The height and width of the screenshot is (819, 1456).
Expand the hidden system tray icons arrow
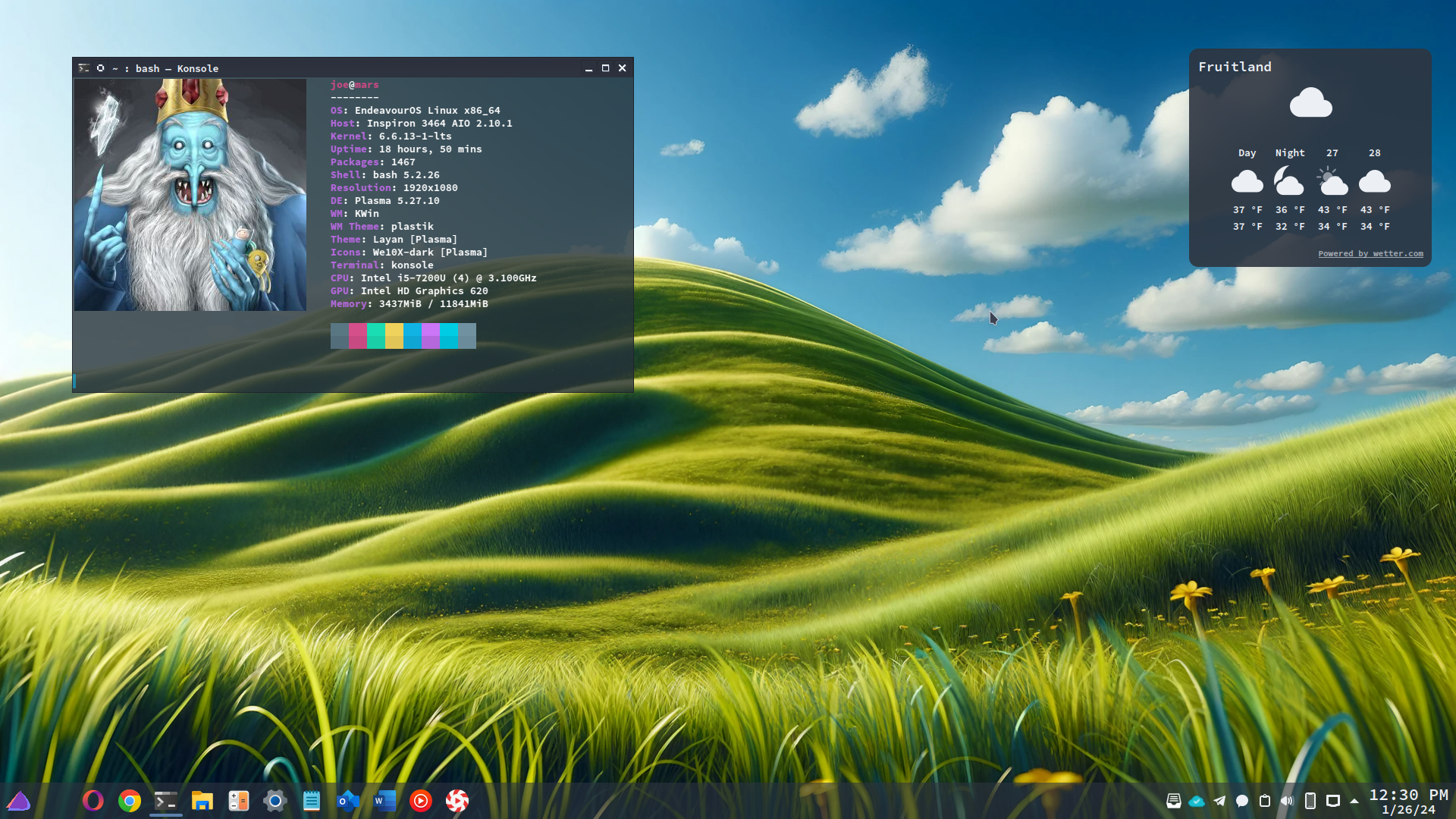click(x=1354, y=801)
